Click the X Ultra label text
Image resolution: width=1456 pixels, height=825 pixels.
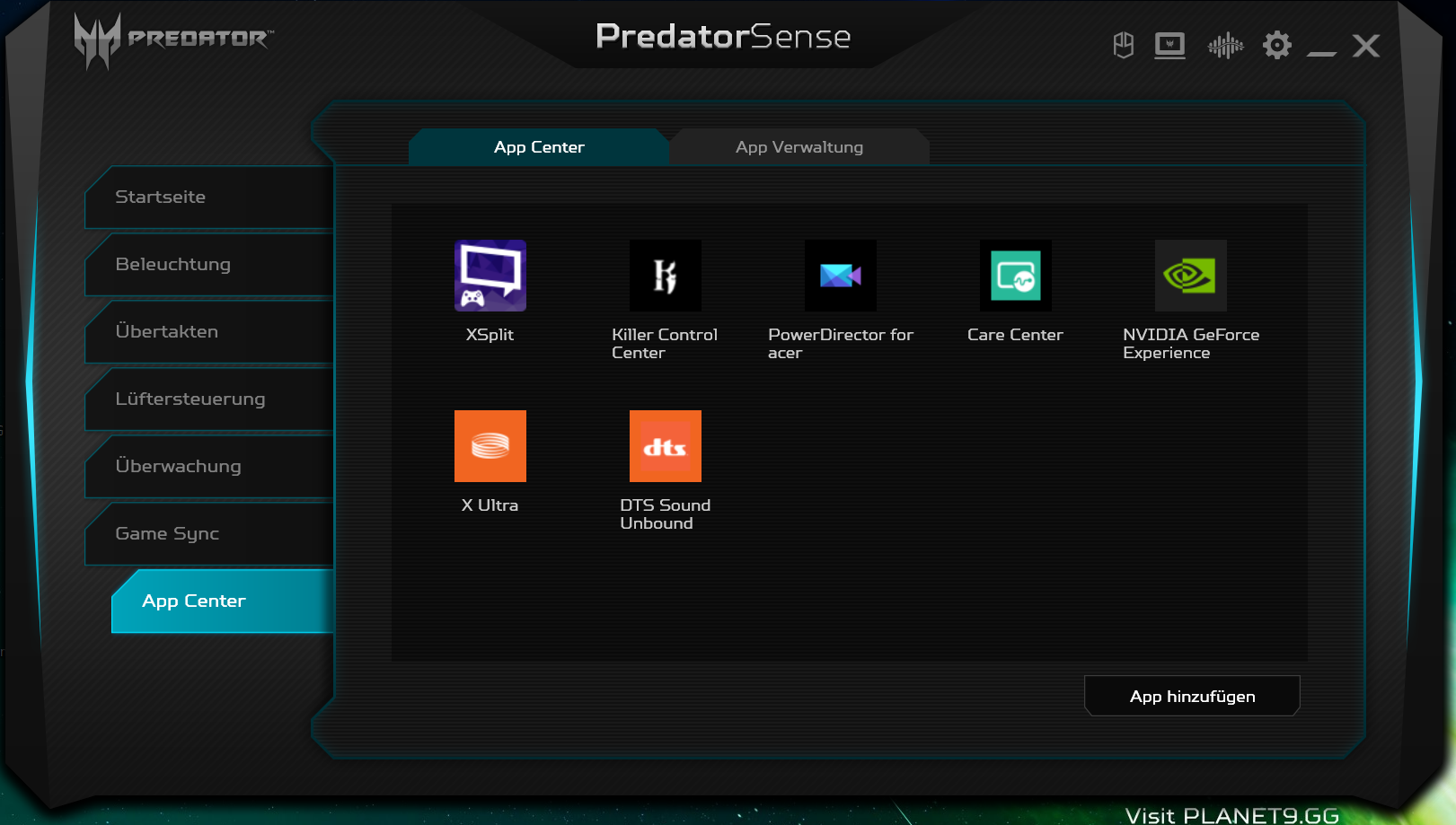pos(490,505)
